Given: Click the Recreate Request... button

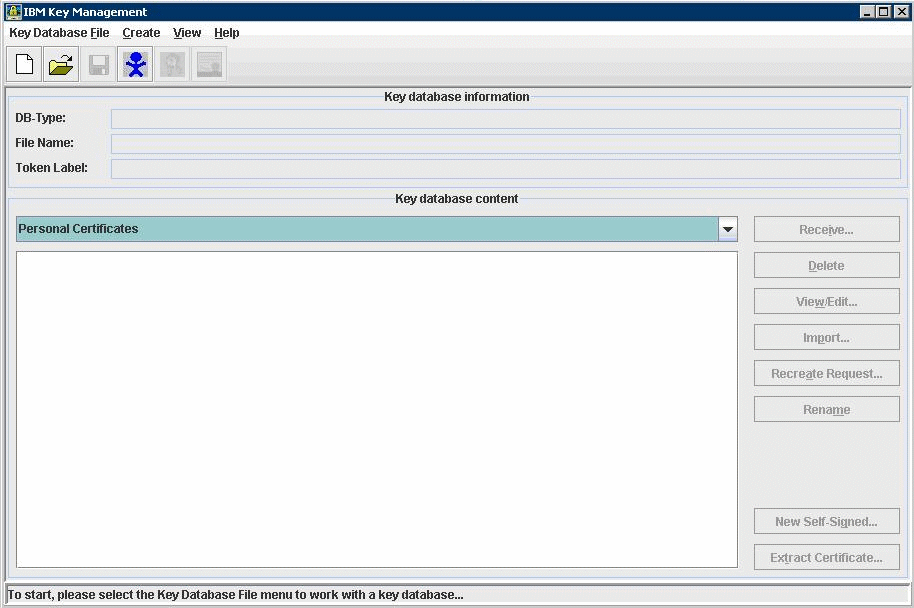Looking at the screenshot, I should [827, 374].
